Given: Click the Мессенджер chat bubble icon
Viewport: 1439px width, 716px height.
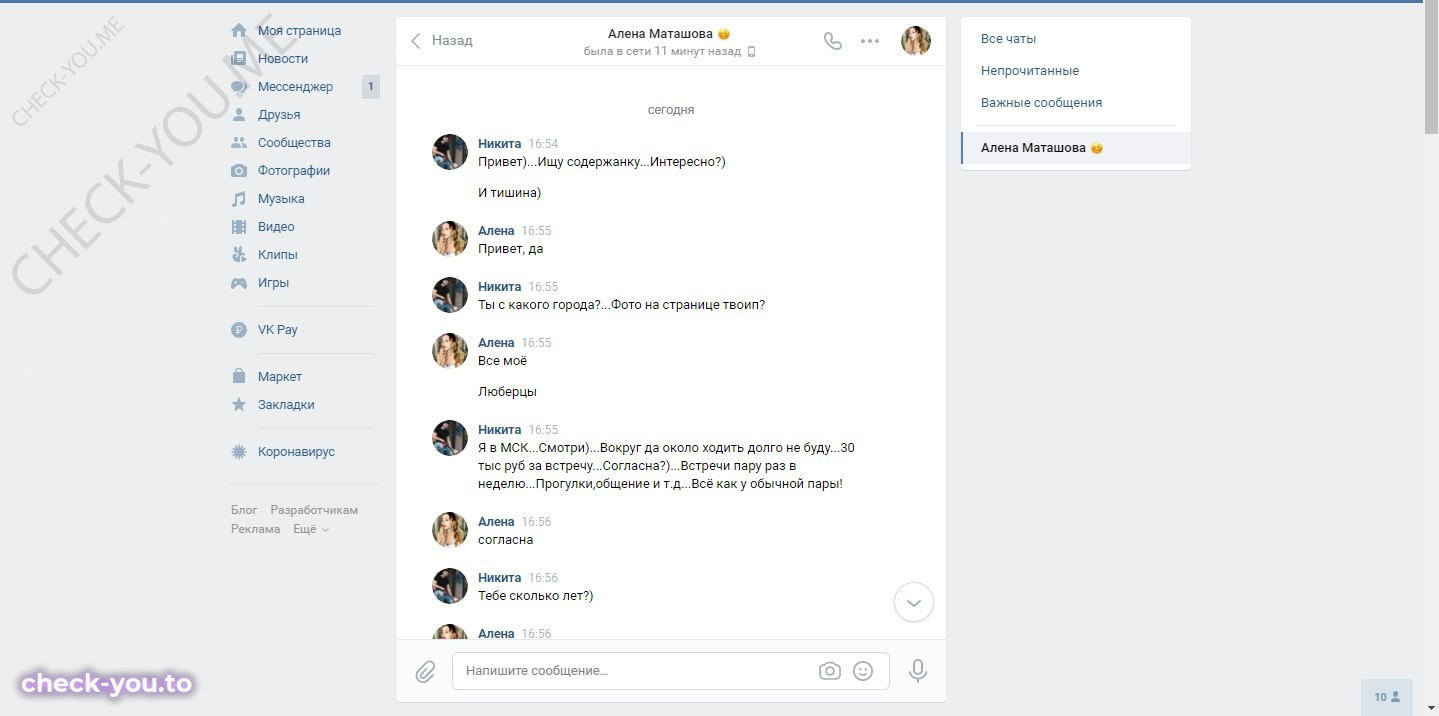Looking at the screenshot, I should (239, 87).
